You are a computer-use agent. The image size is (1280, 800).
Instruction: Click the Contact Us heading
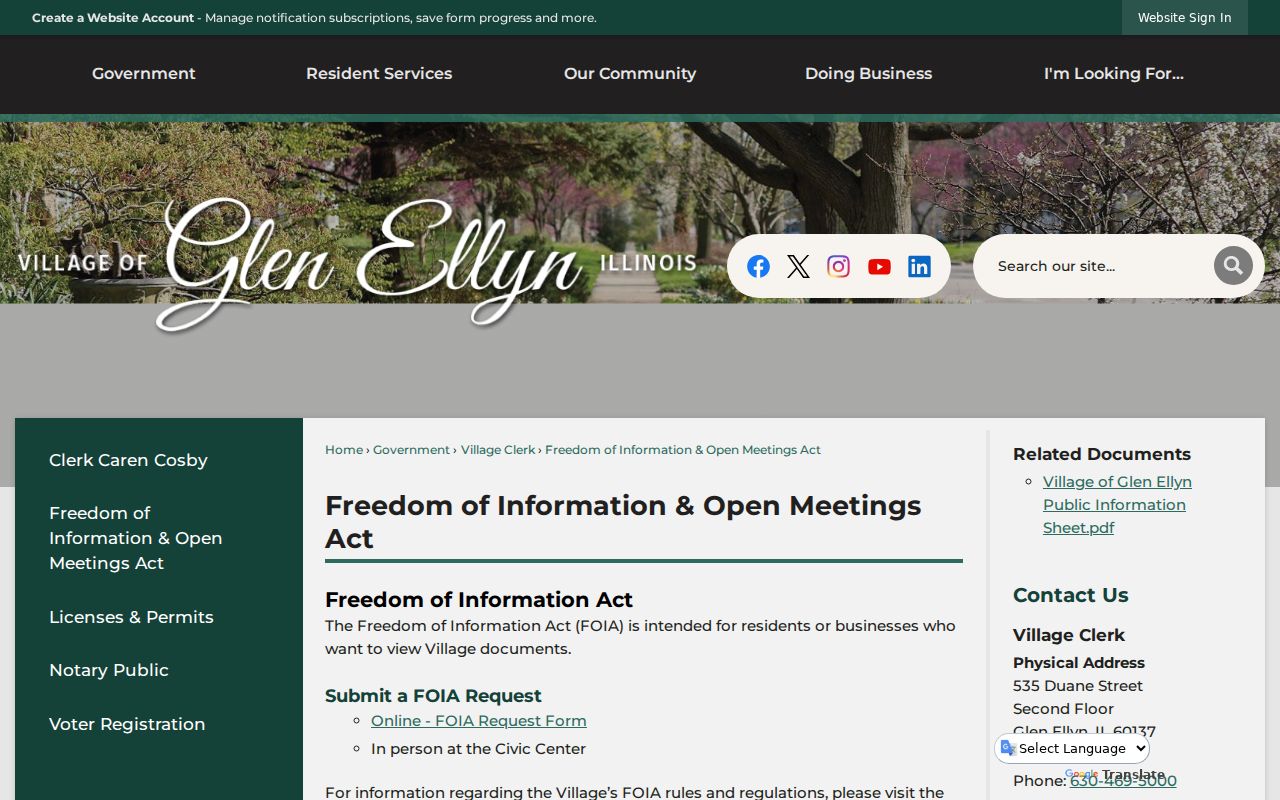[1070, 595]
